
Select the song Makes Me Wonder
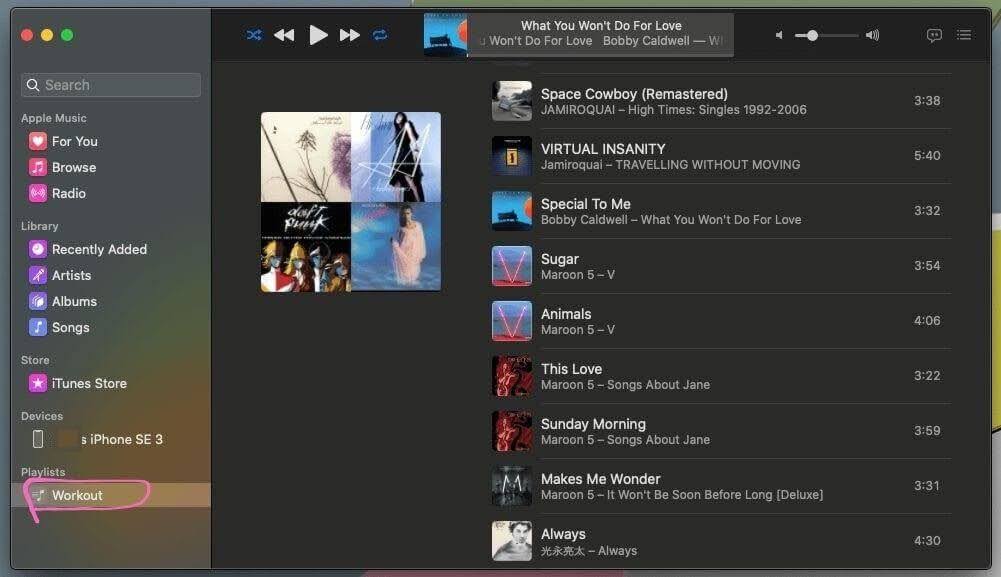pyautogui.click(x=721, y=485)
